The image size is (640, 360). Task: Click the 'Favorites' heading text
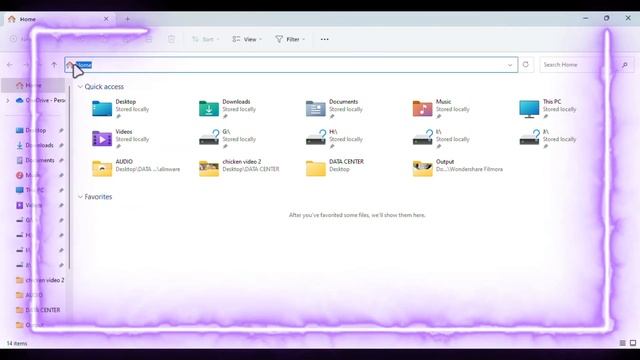coord(98,197)
